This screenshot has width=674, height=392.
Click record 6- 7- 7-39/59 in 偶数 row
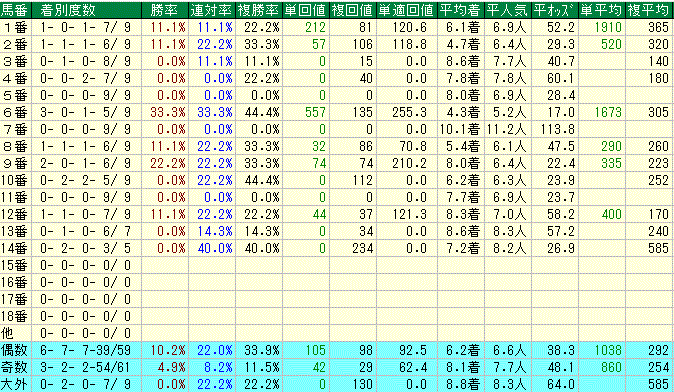tap(85, 350)
